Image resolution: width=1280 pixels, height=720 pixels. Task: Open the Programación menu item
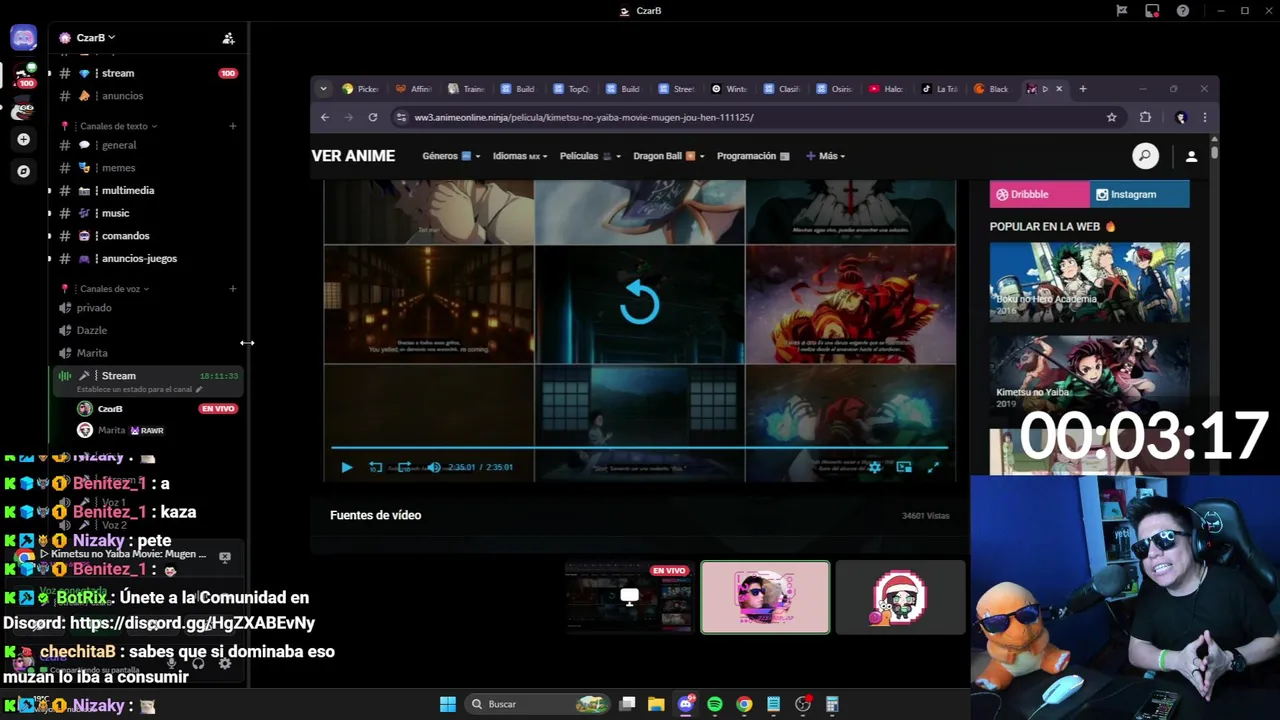tap(753, 156)
